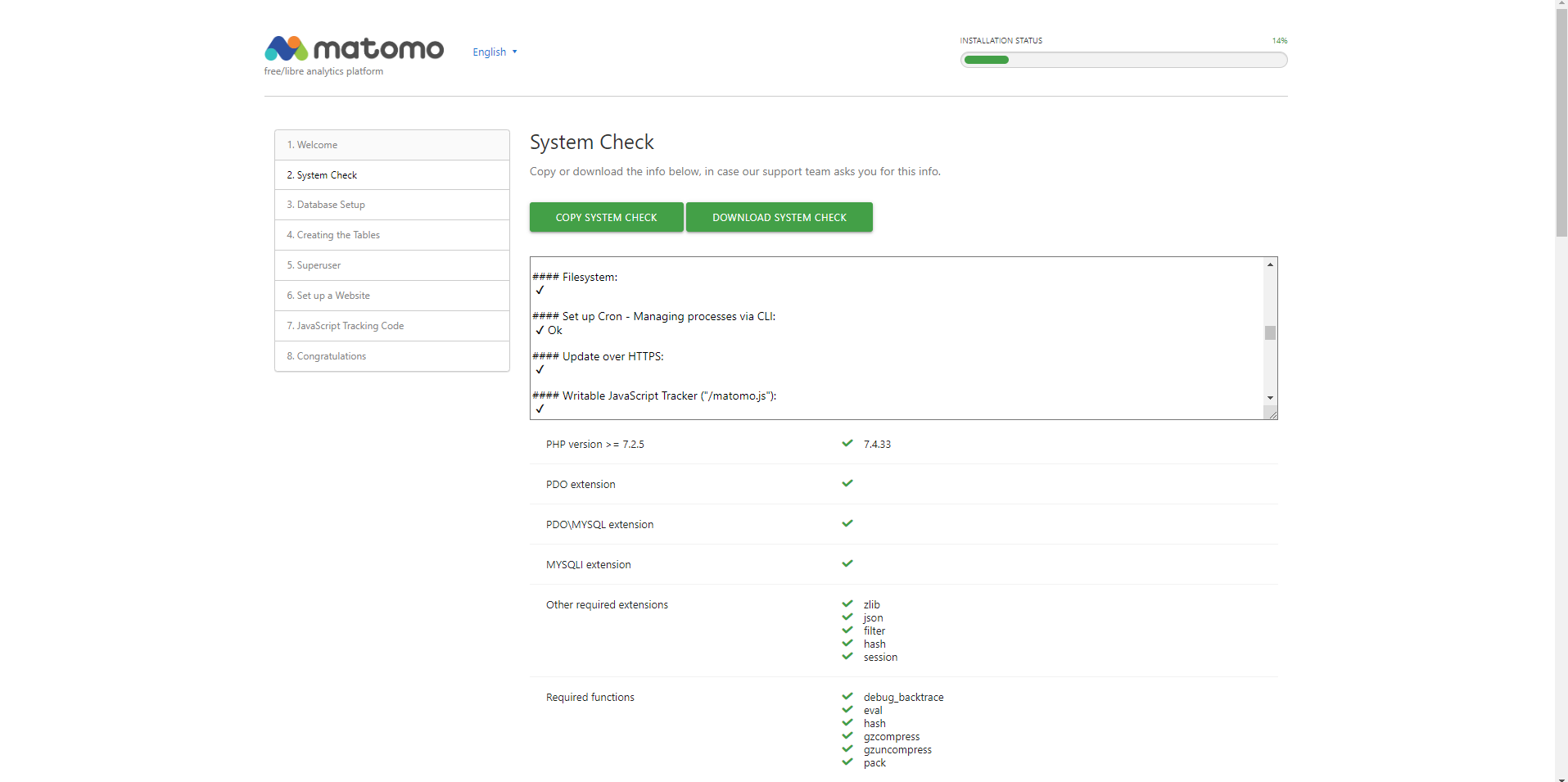This screenshot has width=1568, height=782.
Task: Click the 14% status text
Action: [1280, 41]
